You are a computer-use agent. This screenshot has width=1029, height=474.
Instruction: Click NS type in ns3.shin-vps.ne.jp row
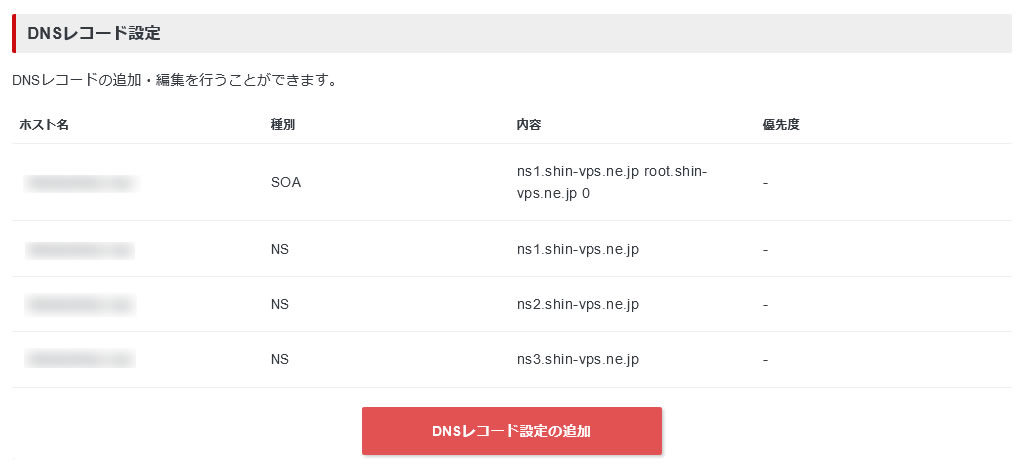tap(280, 359)
